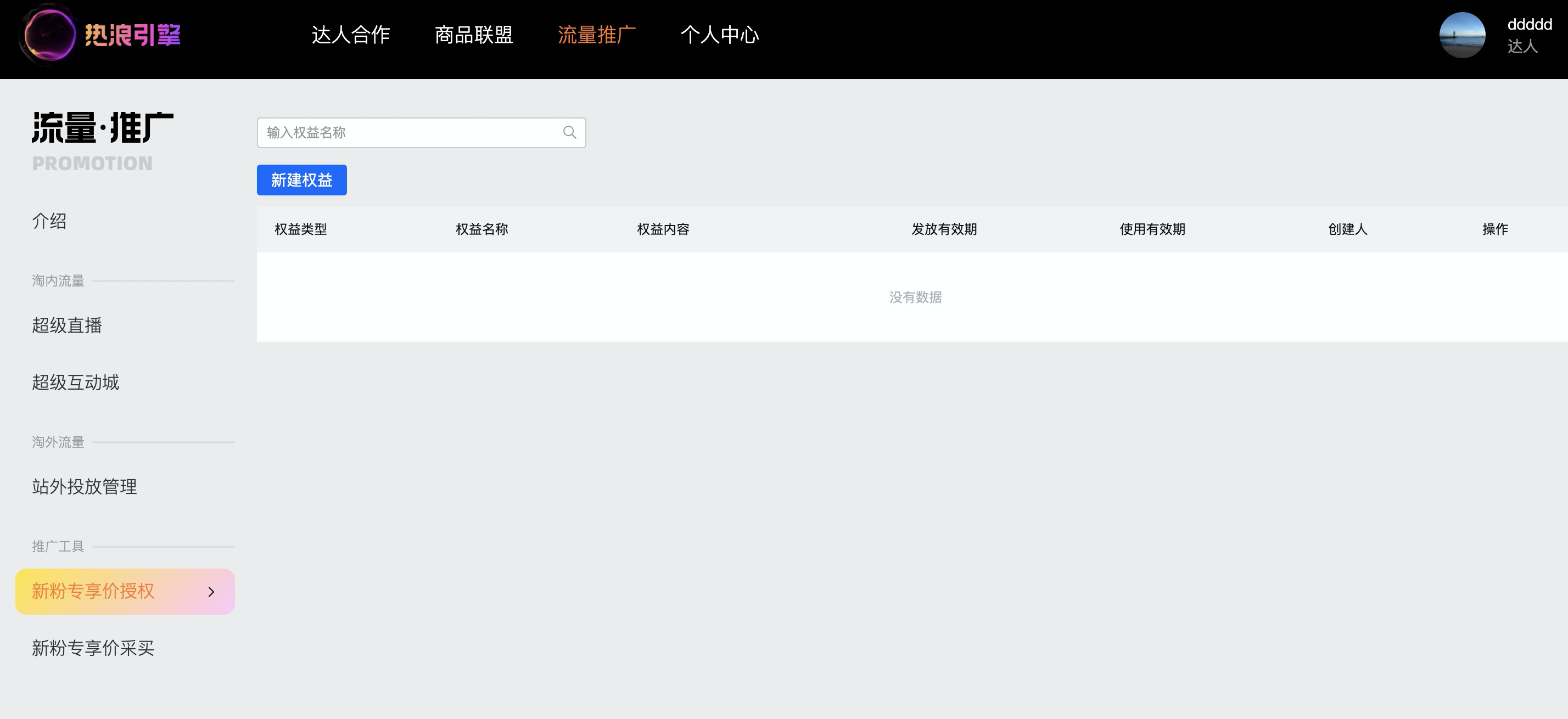1568x719 pixels.
Task: Expand the 新粉专享价授权 chevron arrow
Action: (x=211, y=592)
